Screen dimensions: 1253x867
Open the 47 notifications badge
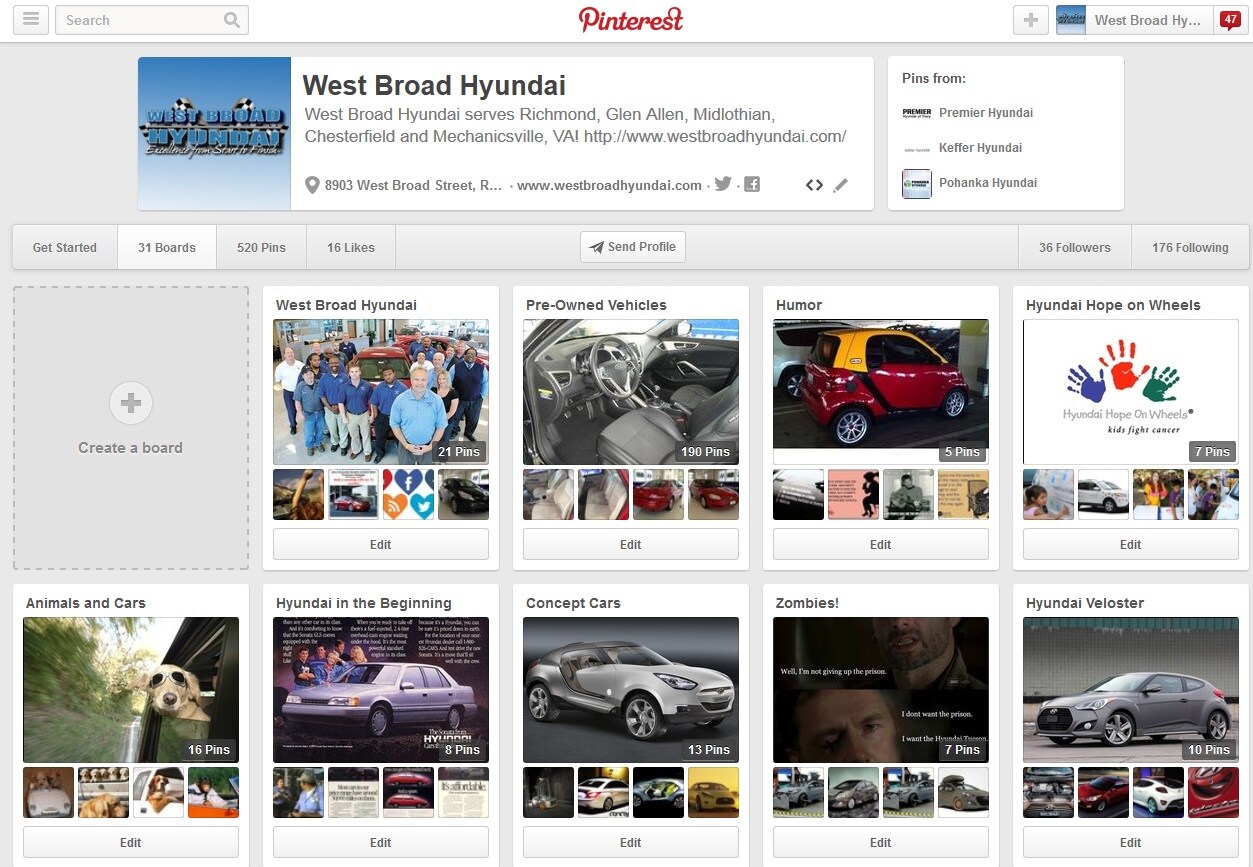point(1229,19)
